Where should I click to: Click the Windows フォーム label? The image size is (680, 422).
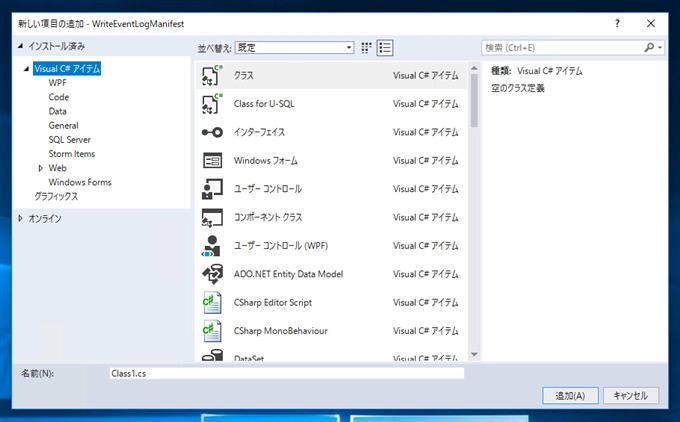coord(266,161)
